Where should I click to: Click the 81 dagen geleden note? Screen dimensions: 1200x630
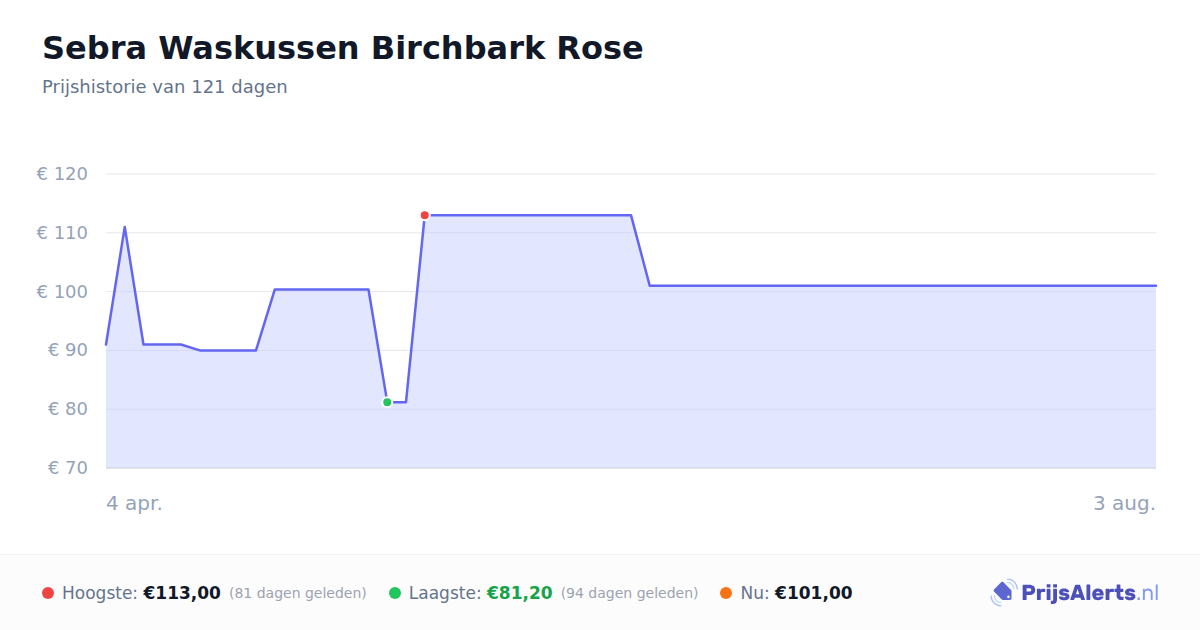tap(298, 593)
